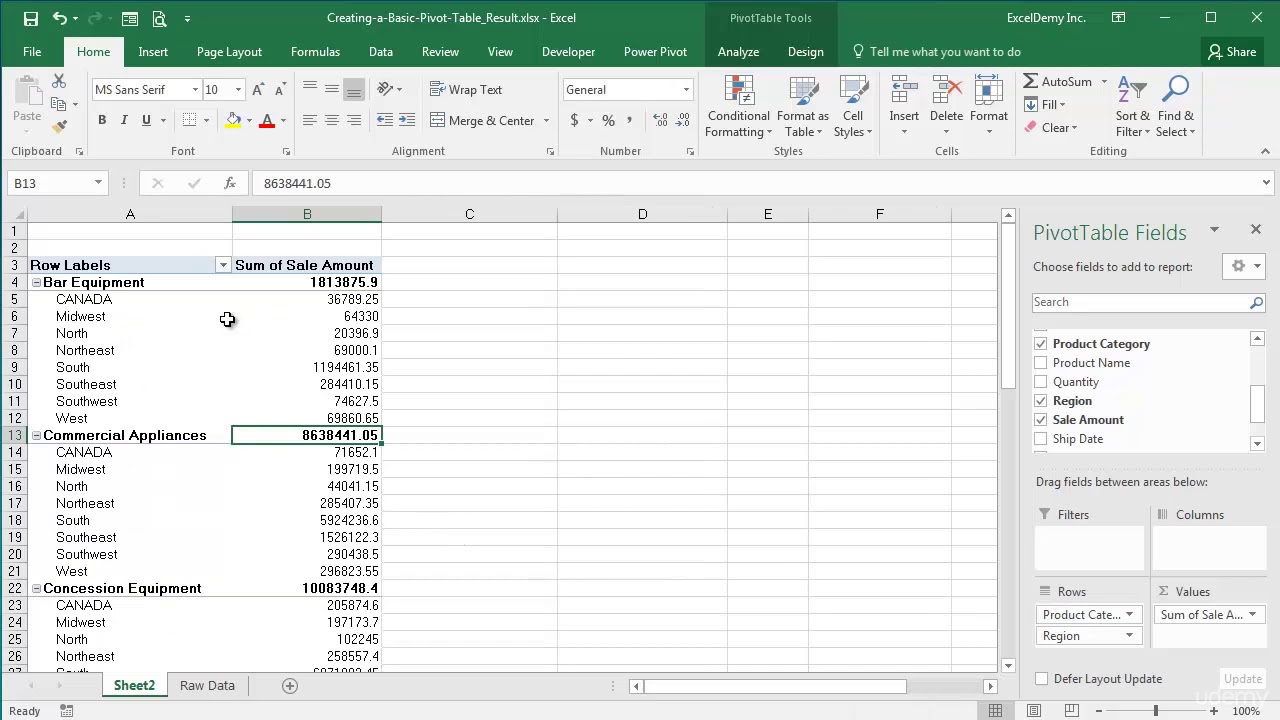Screen dimensions: 1280x720
Task: Collapse the Bar Equipment group
Action: point(36,282)
